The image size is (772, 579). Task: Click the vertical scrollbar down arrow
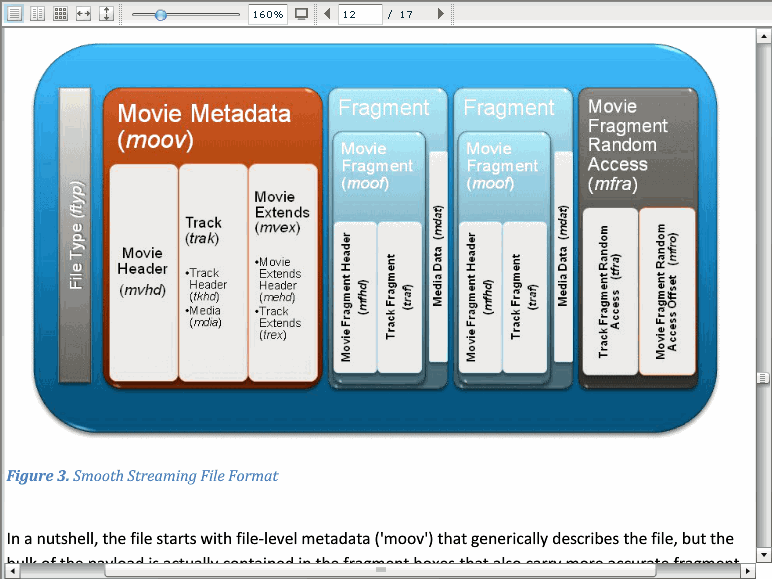pyautogui.click(x=764, y=554)
